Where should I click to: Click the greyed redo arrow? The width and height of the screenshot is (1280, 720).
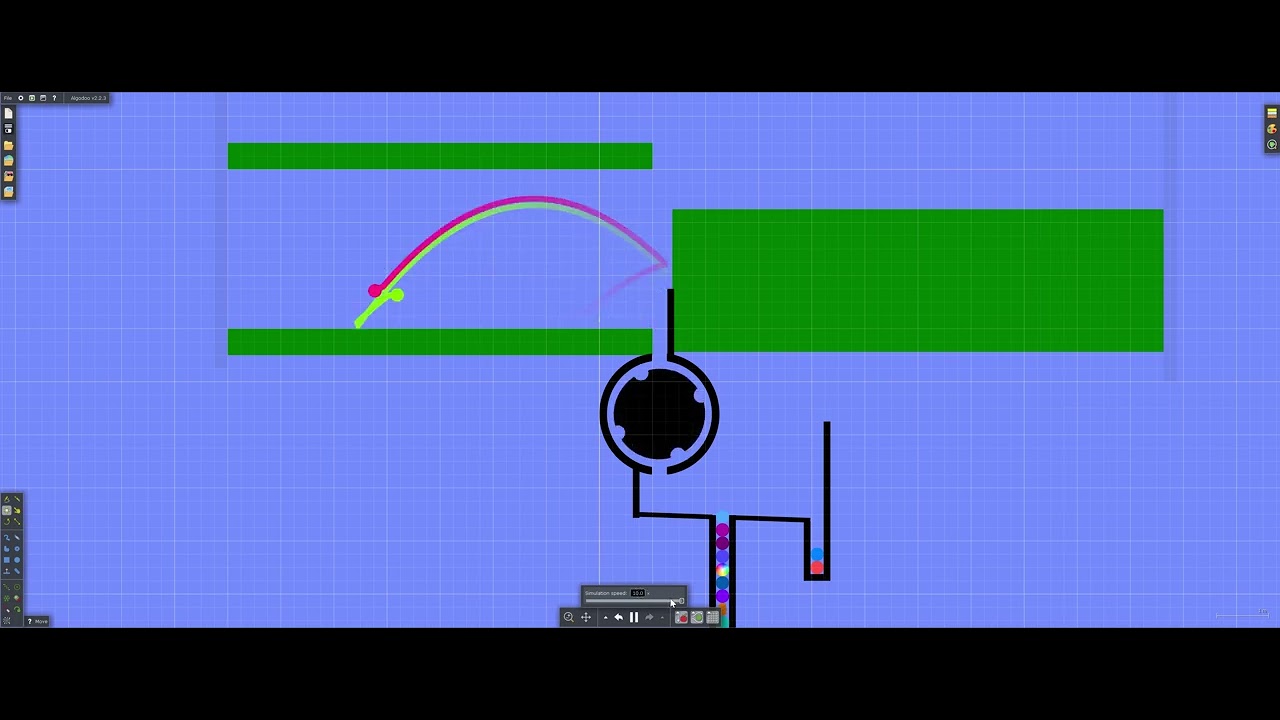649,617
